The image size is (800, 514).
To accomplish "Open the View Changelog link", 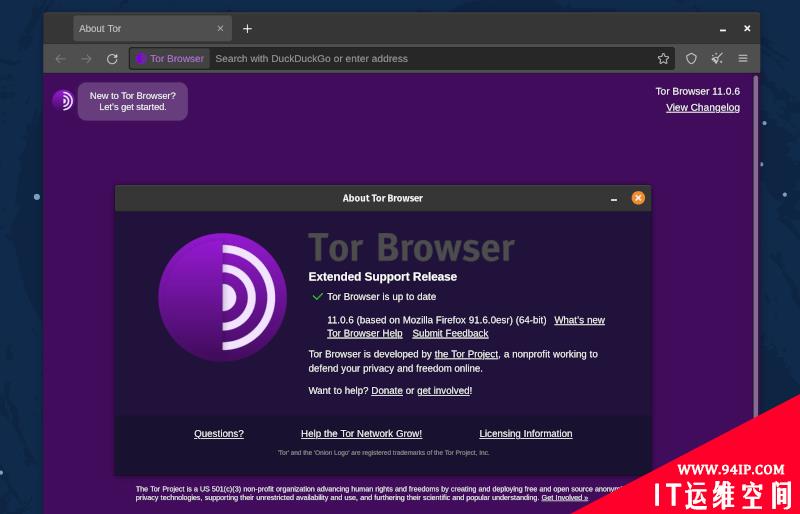I will pos(703,108).
